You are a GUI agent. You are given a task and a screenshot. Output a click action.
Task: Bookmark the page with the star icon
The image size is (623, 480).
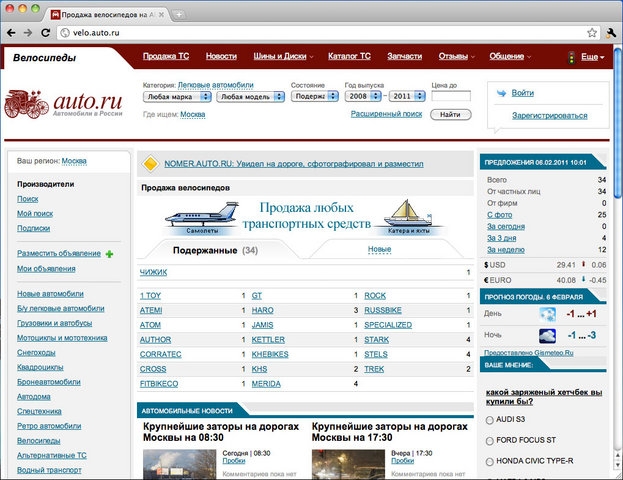[592, 33]
